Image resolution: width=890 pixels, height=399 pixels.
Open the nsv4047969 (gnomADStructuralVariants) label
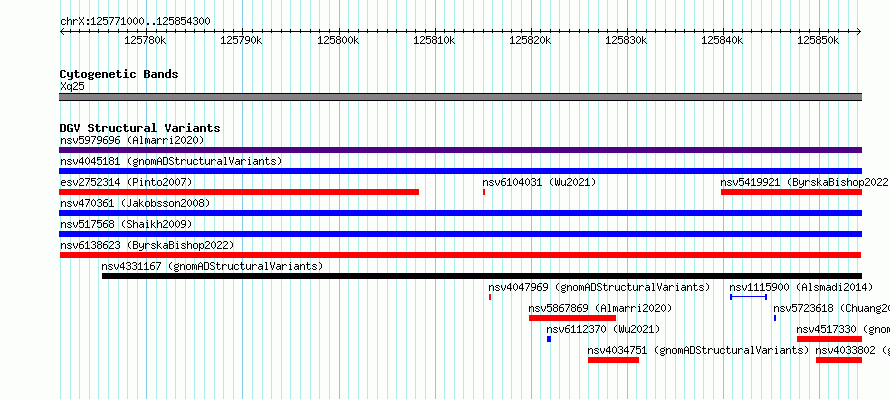pos(599,287)
